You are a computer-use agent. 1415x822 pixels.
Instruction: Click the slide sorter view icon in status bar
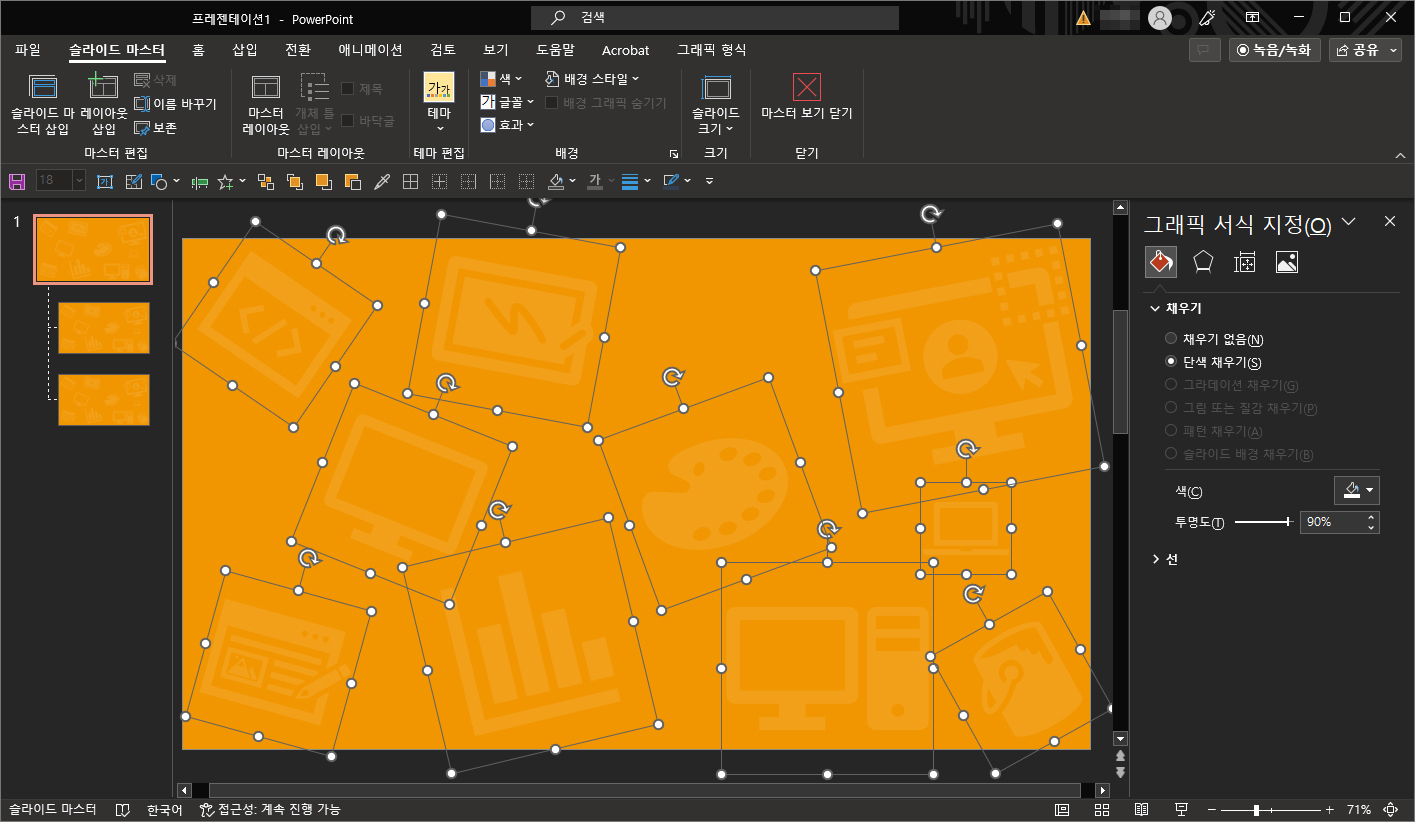pyautogui.click(x=1102, y=809)
